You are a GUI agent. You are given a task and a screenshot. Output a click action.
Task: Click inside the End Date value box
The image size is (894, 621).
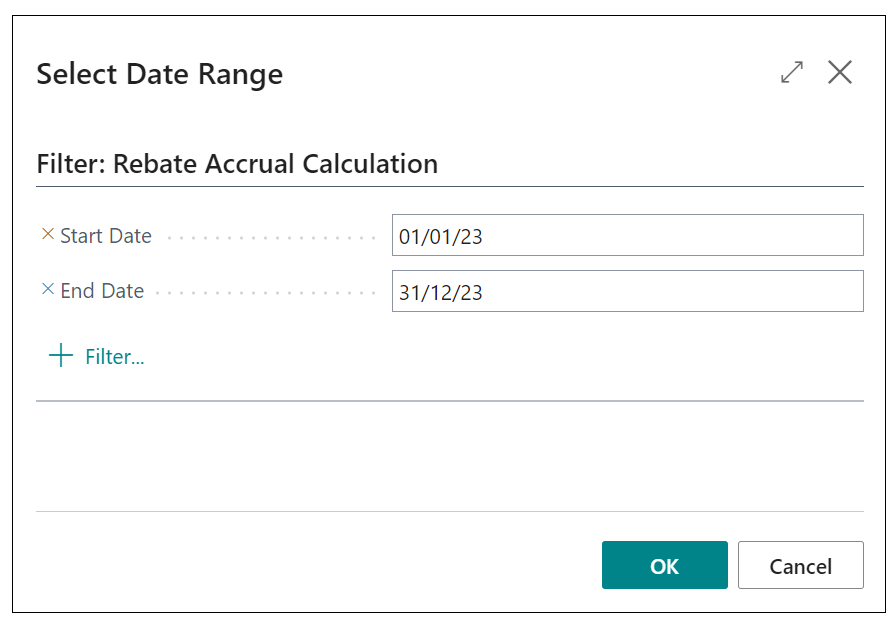[x=628, y=290]
